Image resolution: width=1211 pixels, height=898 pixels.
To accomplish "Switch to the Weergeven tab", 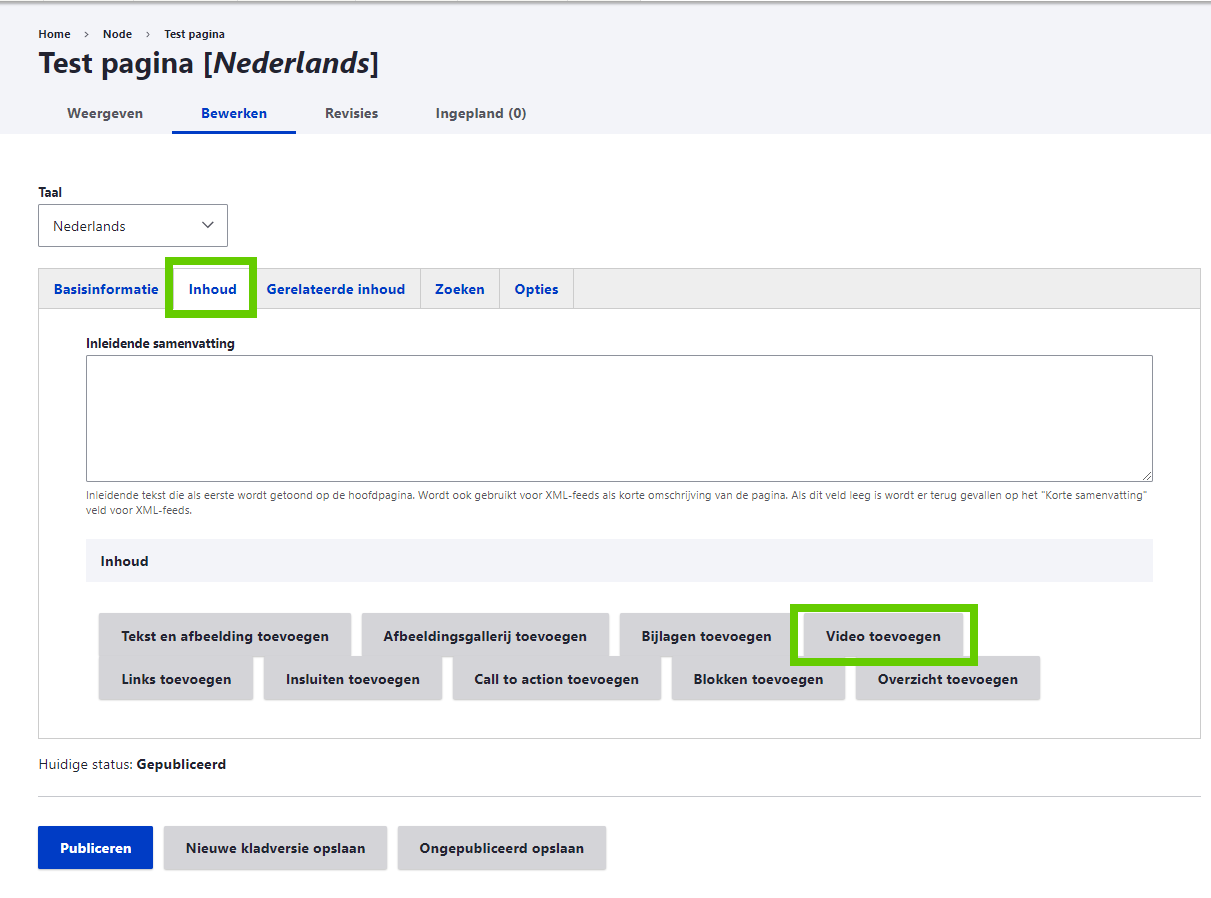I will tap(105, 113).
